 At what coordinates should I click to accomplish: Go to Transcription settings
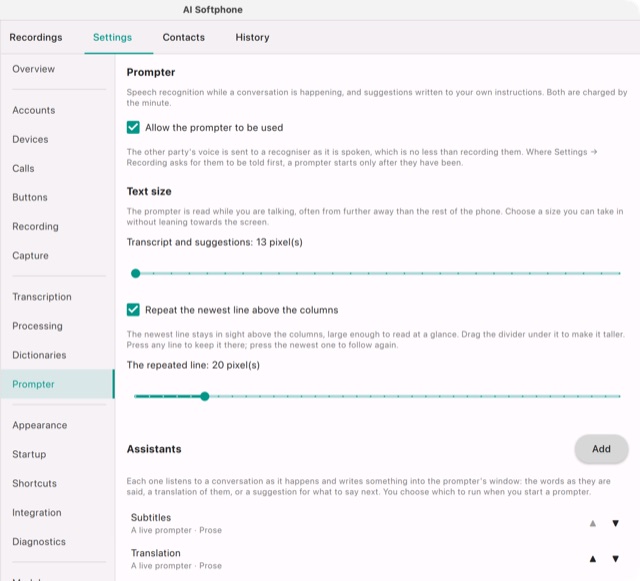(x=57, y=297)
